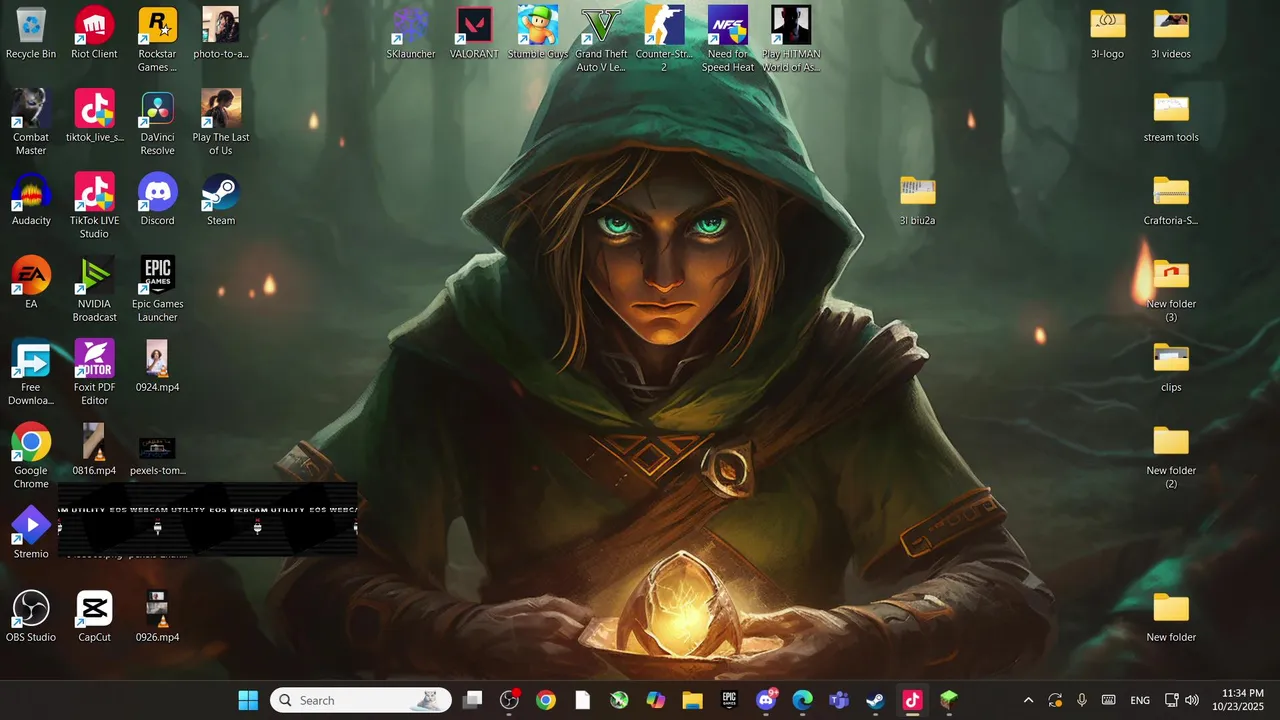Open network and volume quick settings
Screen dimensions: 1280x720
(1181, 700)
